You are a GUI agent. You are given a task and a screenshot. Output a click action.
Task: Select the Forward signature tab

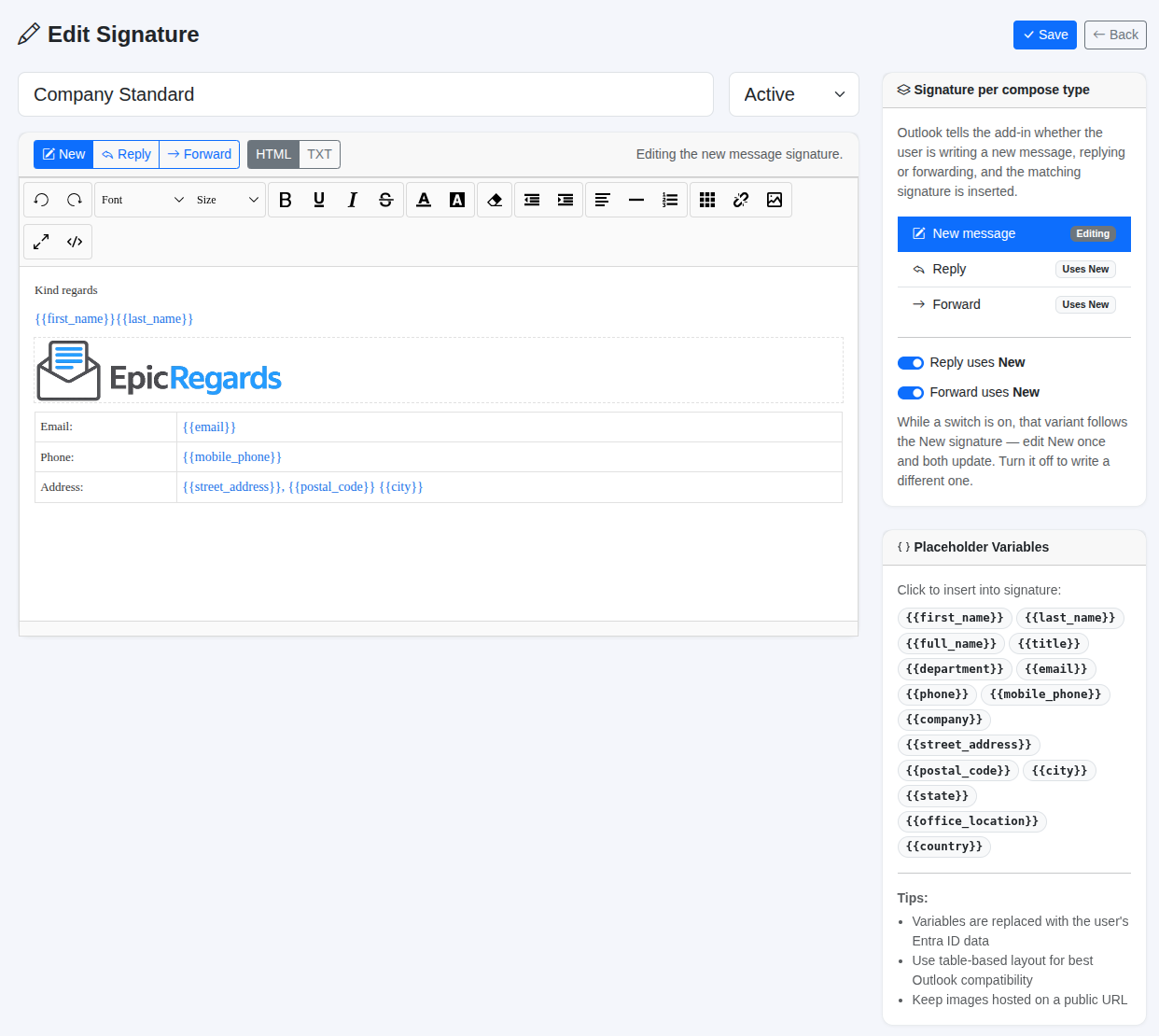[x=200, y=154]
